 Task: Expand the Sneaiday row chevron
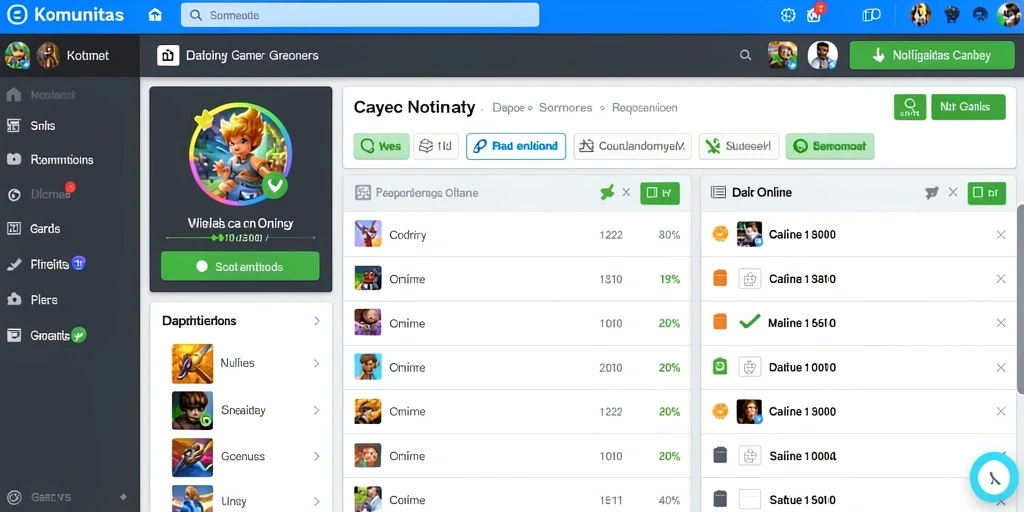pos(317,410)
